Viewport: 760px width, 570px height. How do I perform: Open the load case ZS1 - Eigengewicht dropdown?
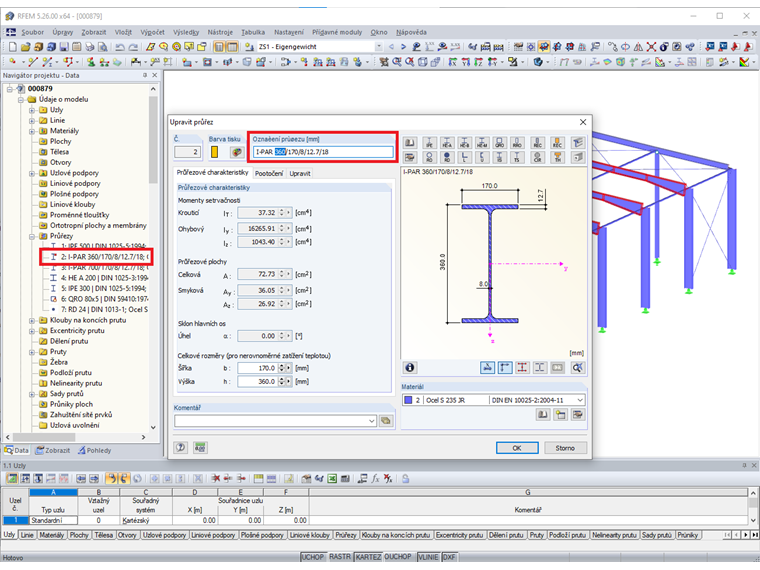coord(379,47)
